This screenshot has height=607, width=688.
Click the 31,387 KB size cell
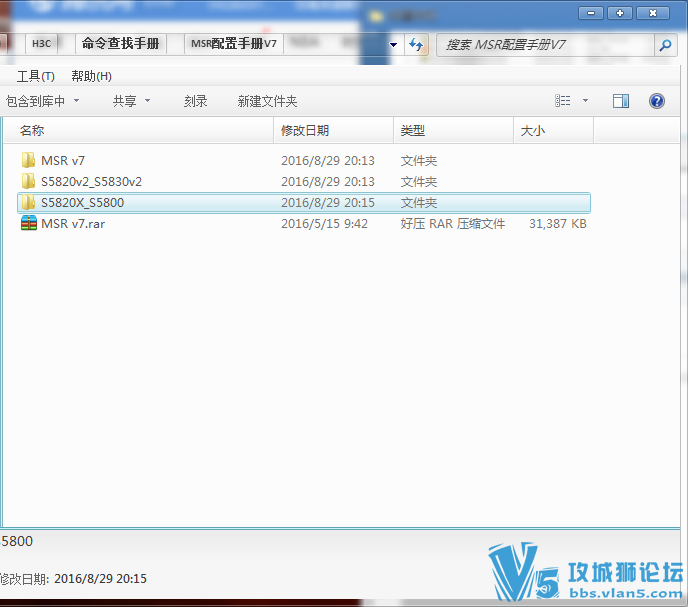point(558,224)
